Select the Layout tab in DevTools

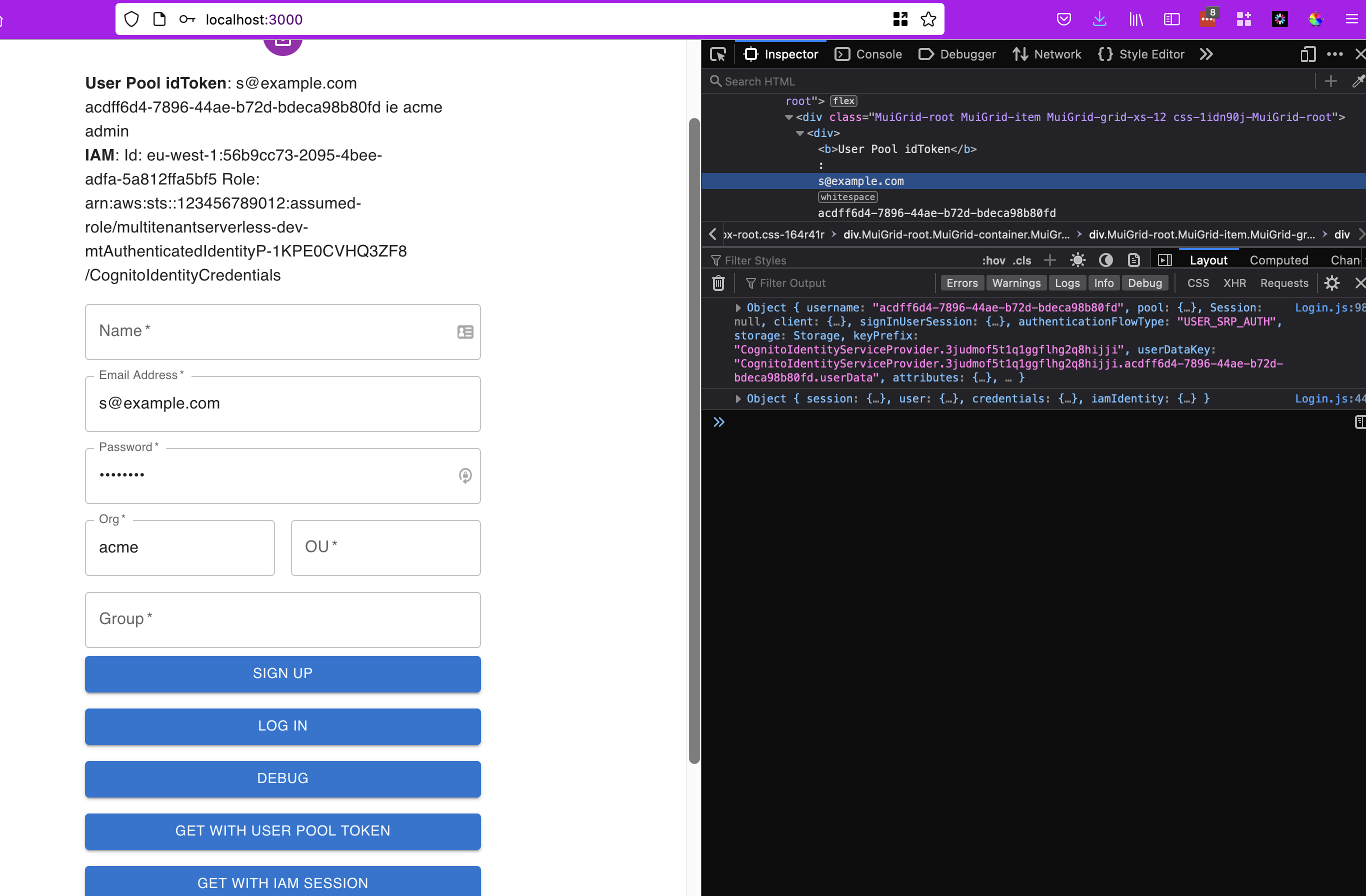[x=1209, y=260]
